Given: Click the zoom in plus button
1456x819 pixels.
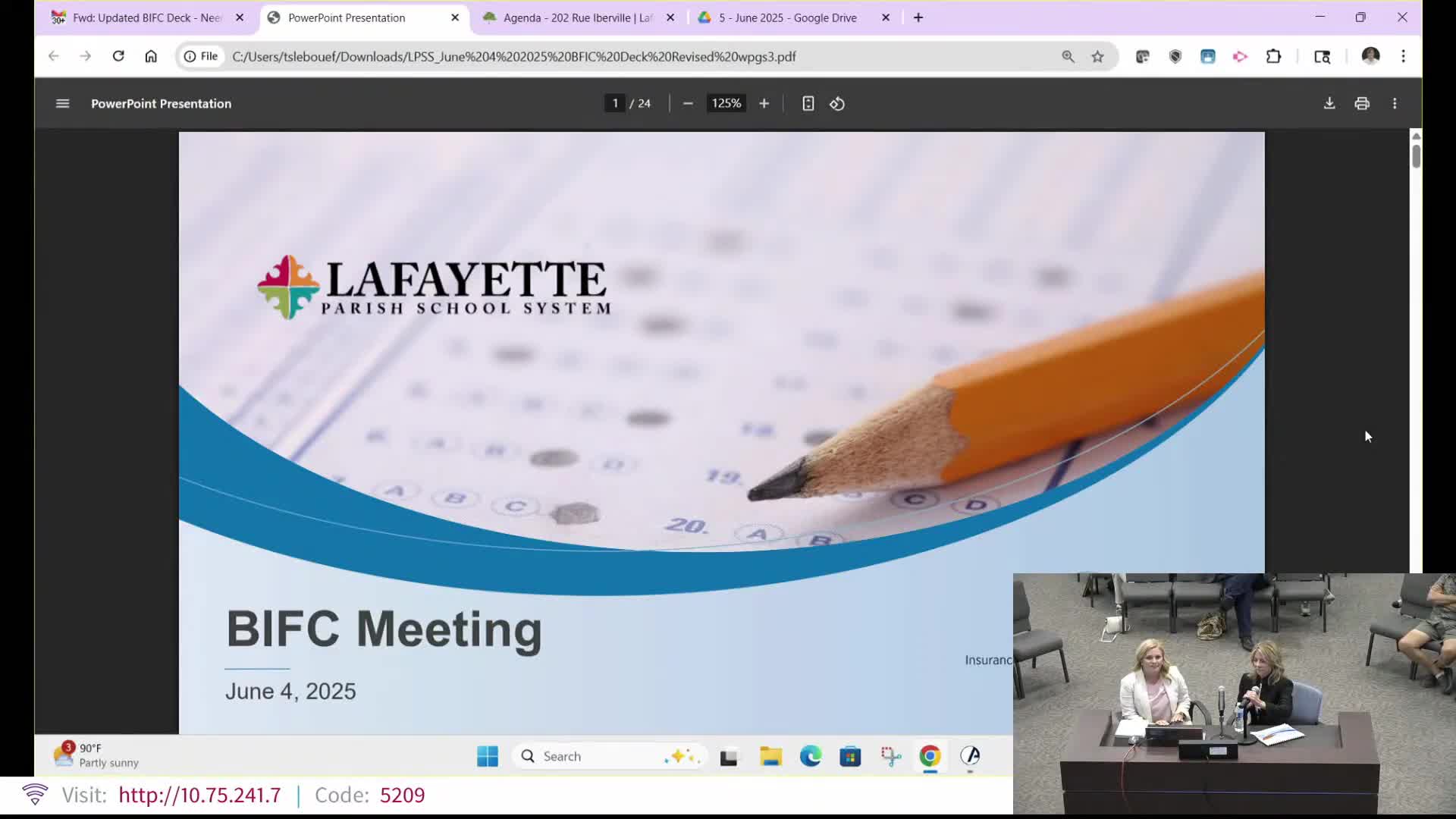Looking at the screenshot, I should tap(764, 104).
